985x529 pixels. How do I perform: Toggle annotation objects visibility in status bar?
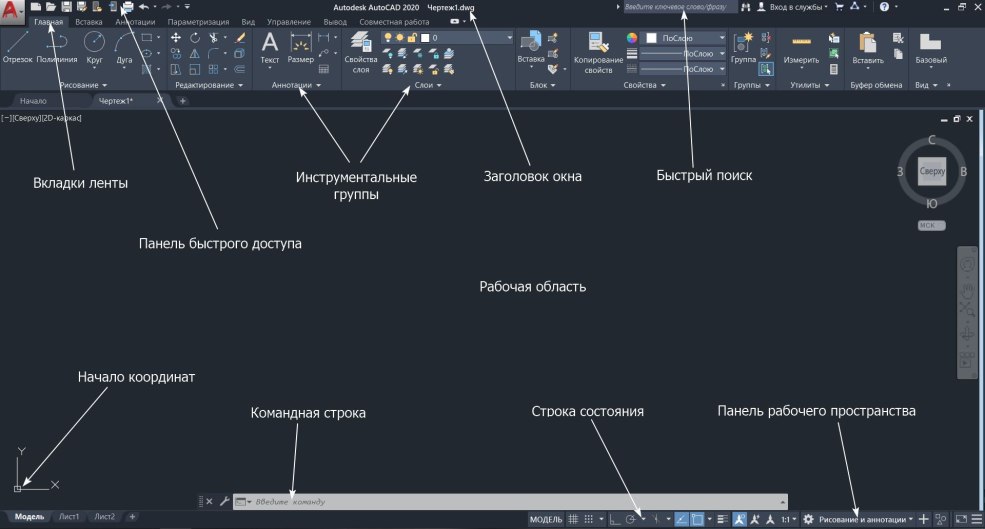click(x=739, y=519)
